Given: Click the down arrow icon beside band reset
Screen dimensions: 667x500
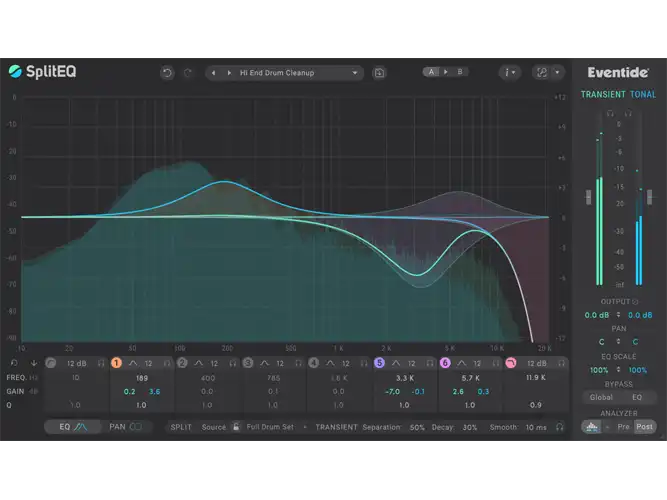Looking at the screenshot, I should 34,363.
